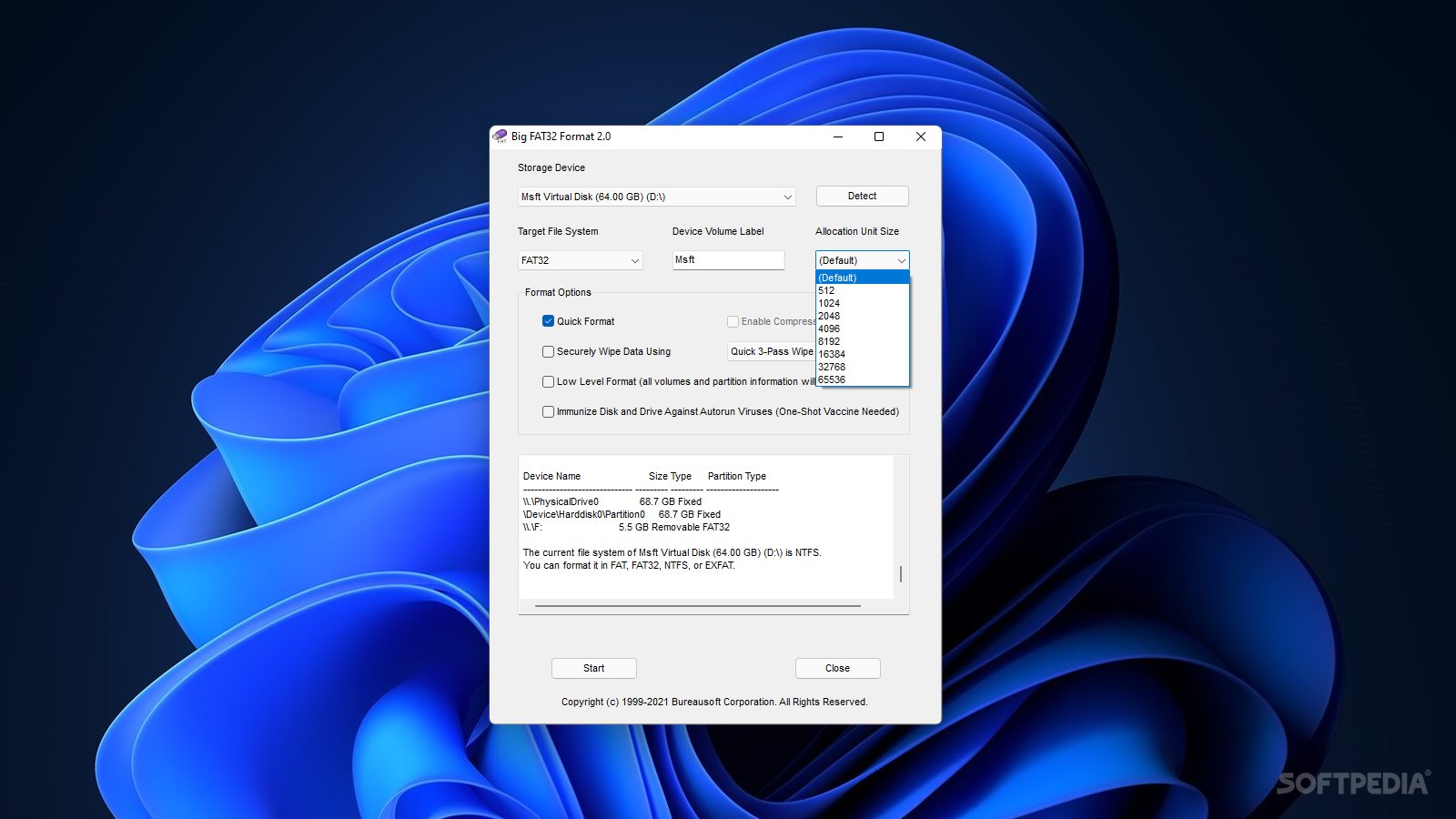Open the Quick 3-Pass Wipe dropdown
Image resolution: width=1456 pixels, height=819 pixels.
point(771,351)
